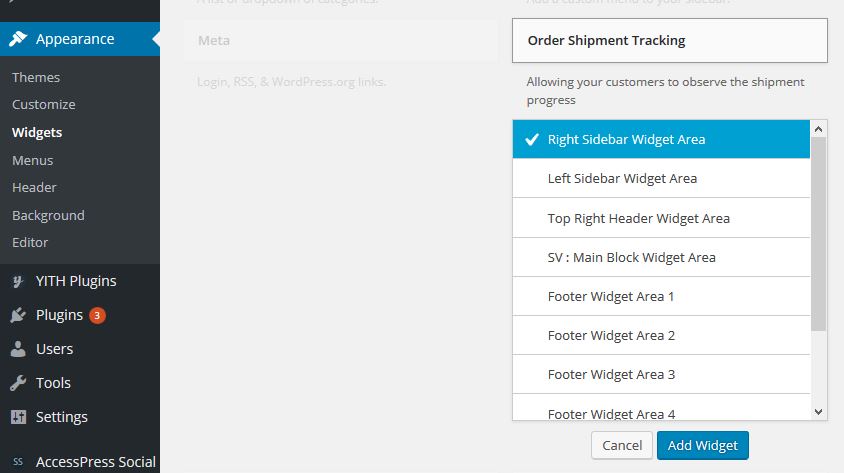
Task: Open the Themes submenu item
Action: tap(36, 77)
